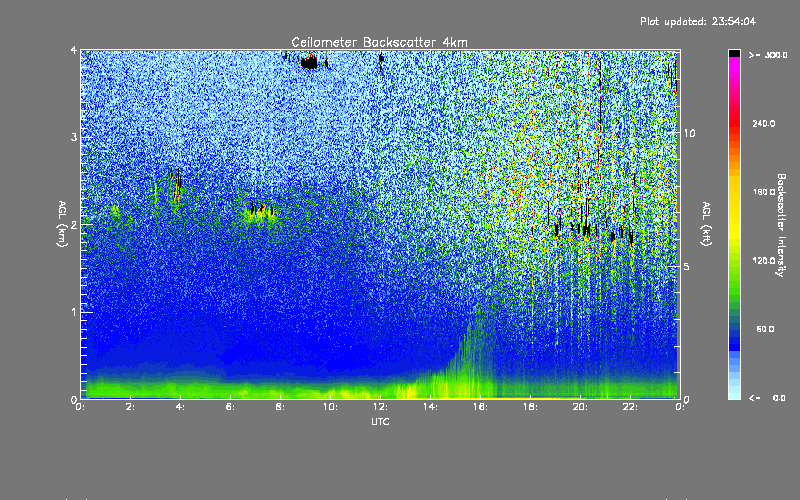This screenshot has height=500, width=800.
Task: Click the "16:" UTC tick label
Action: (x=480, y=407)
